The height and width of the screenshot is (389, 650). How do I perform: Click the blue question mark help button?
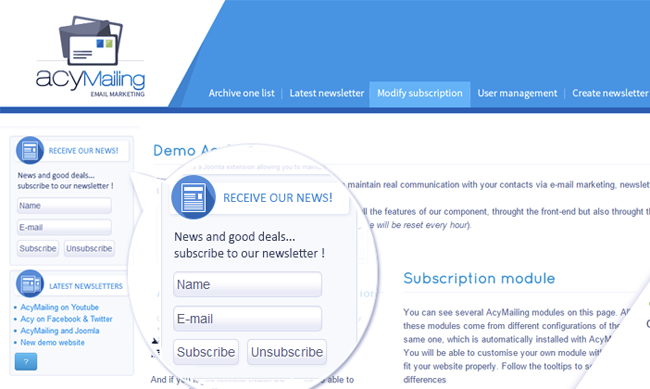pyautogui.click(x=26, y=362)
